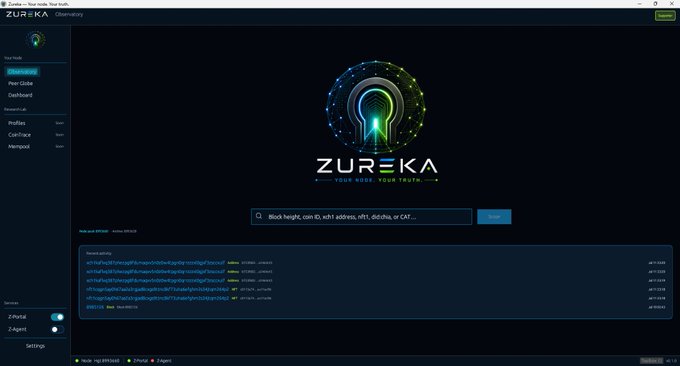Click the Z-Portal label in the status bar
The height and width of the screenshot is (366, 680).
(x=141, y=361)
